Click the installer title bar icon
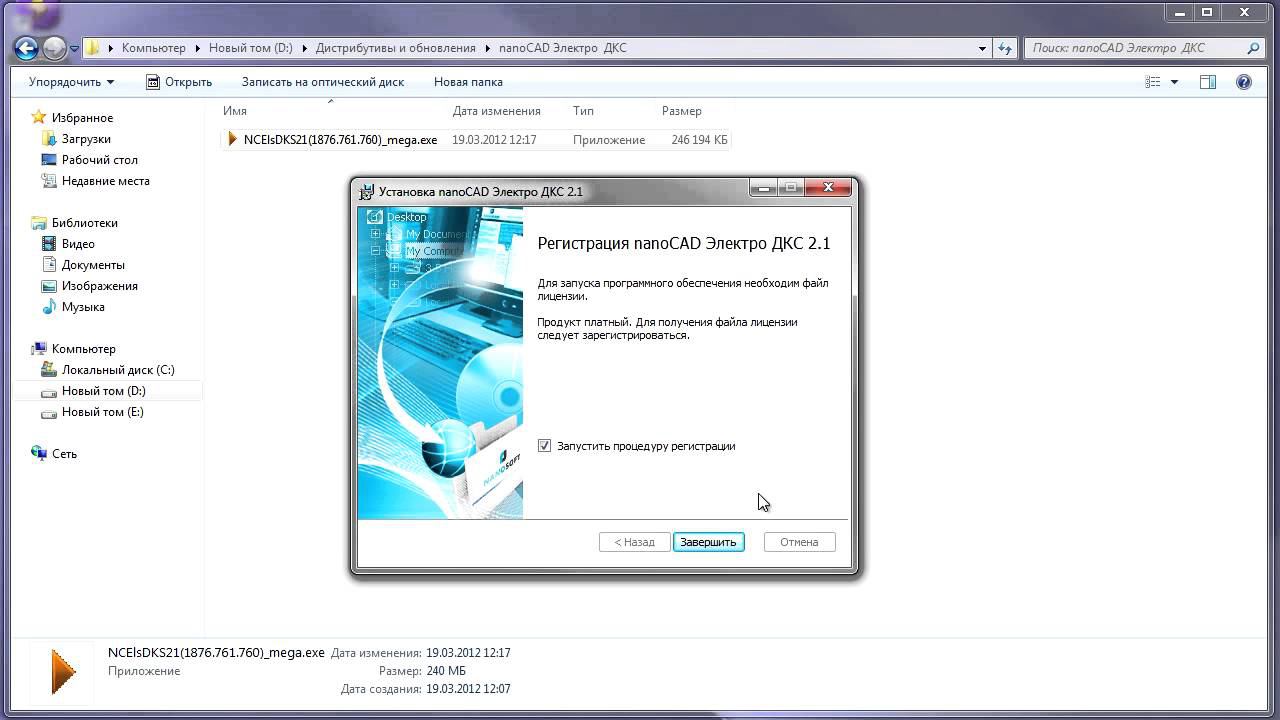Image resolution: width=1280 pixels, height=720 pixels. pyautogui.click(x=367, y=191)
